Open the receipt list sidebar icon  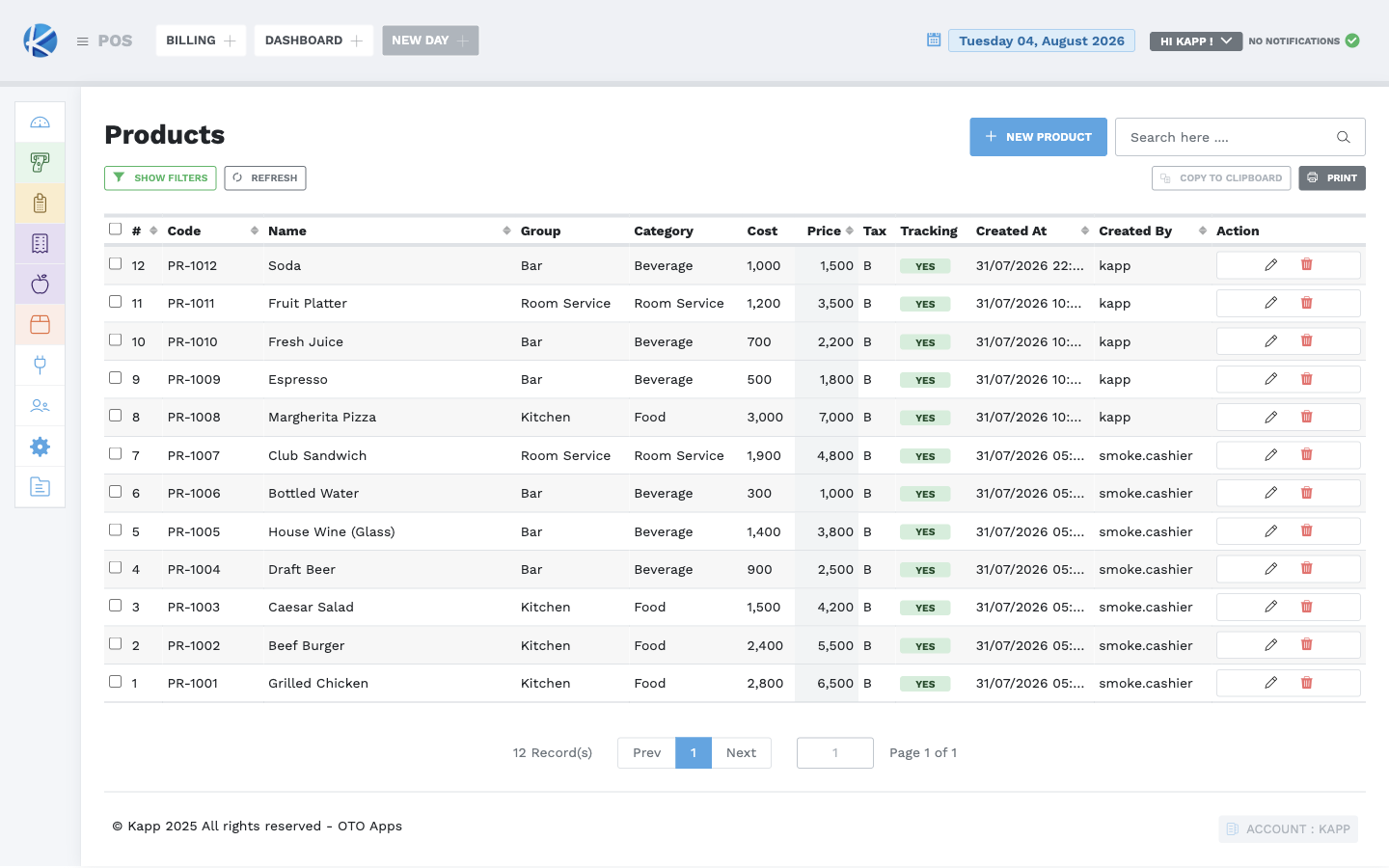point(40,244)
